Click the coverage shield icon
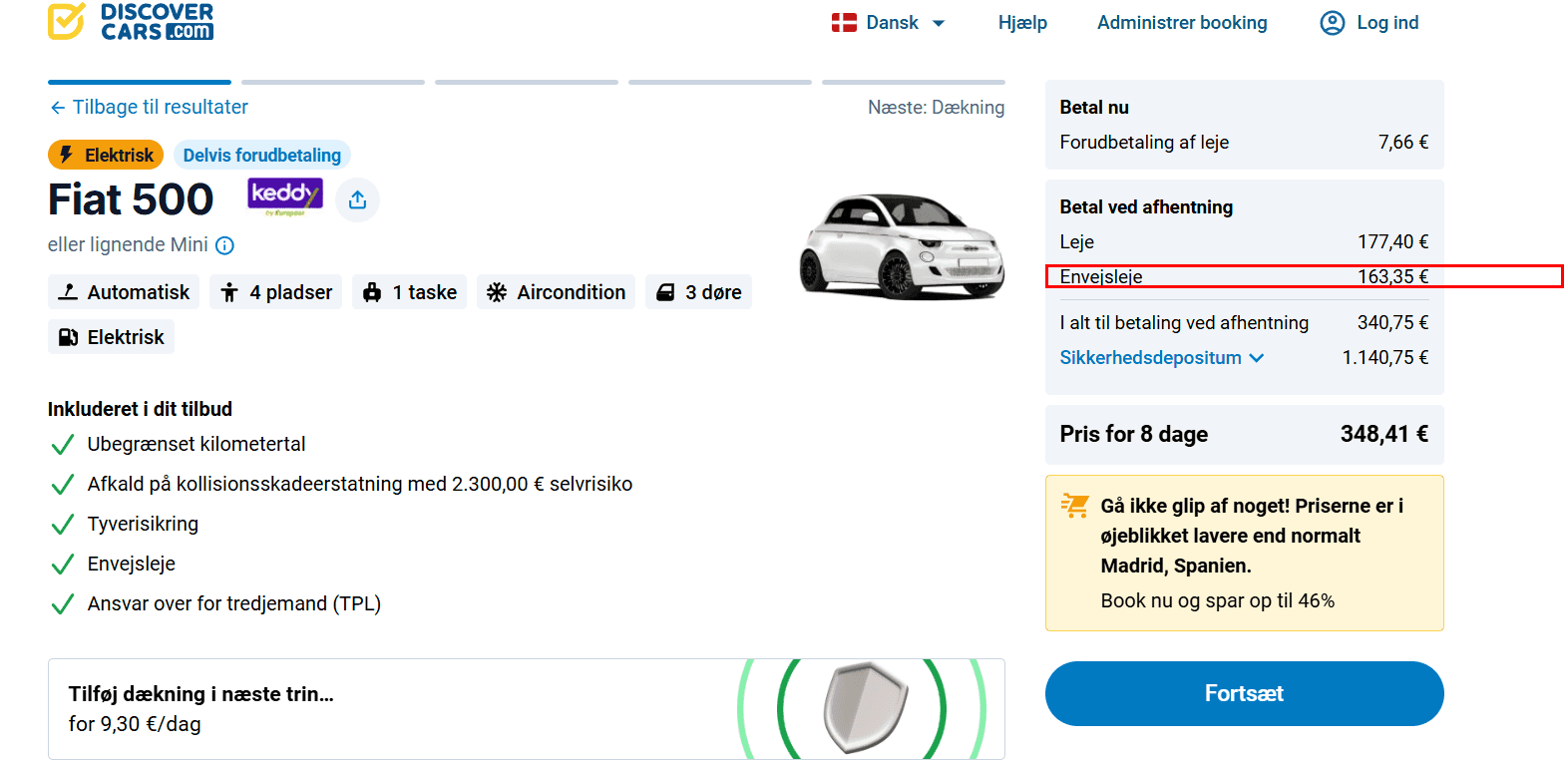Viewport: 1568px width, 761px height. click(865, 707)
